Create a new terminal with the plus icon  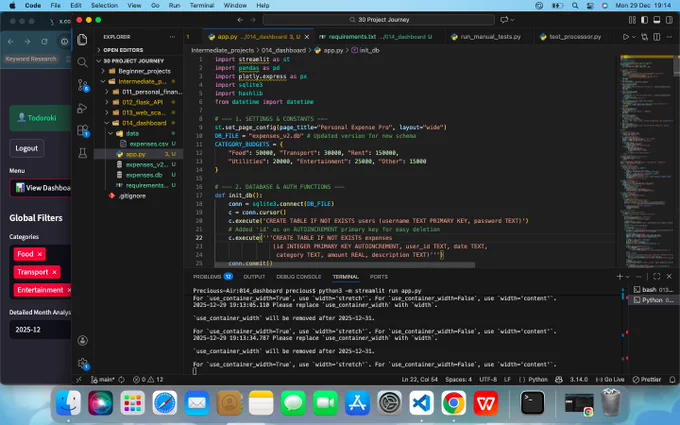click(619, 276)
